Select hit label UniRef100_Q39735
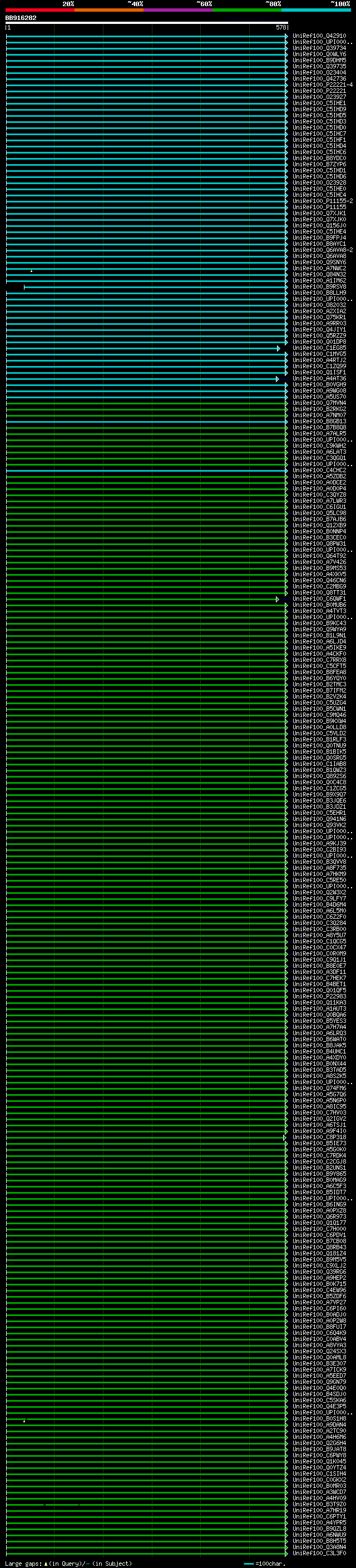 click(x=319, y=66)
